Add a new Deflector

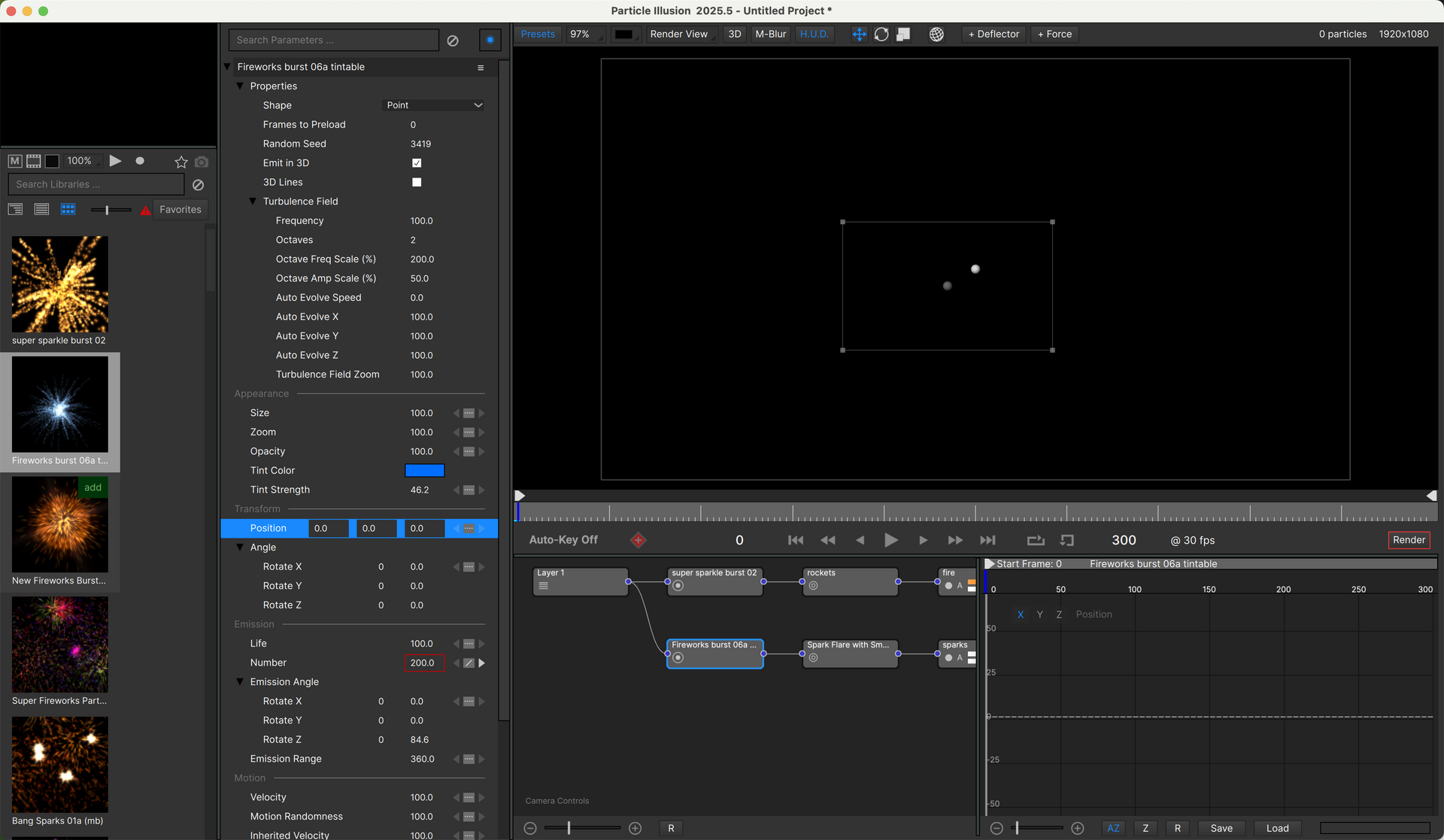point(994,35)
